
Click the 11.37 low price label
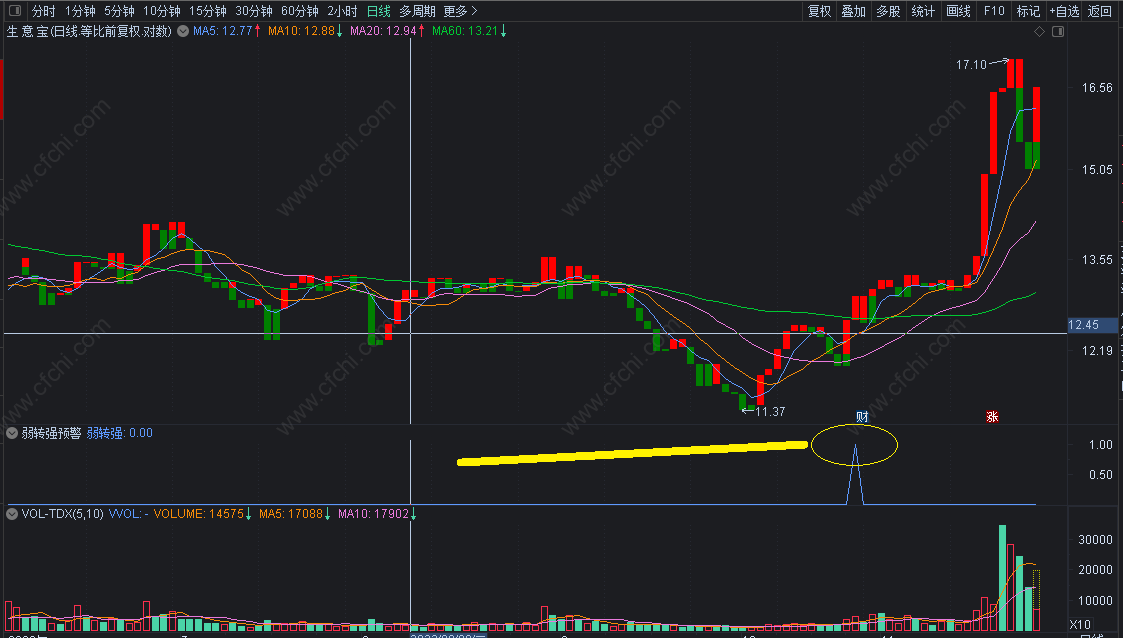(771, 412)
